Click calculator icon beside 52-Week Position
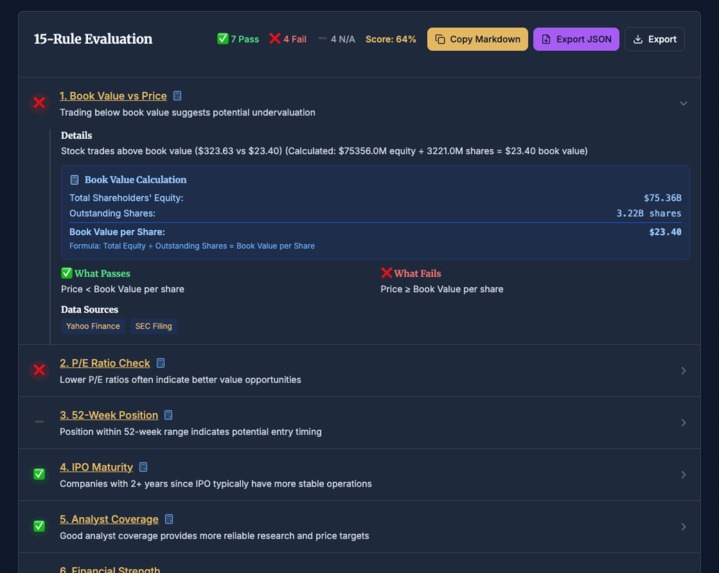The image size is (719, 573). [x=168, y=415]
